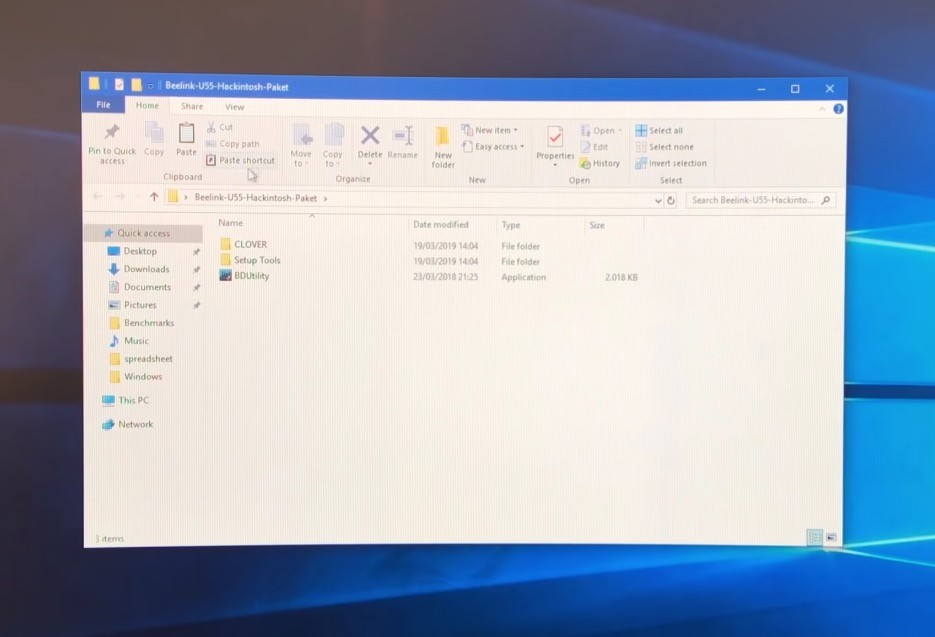Click the Delete X icon
The image size is (935, 637).
(x=370, y=136)
